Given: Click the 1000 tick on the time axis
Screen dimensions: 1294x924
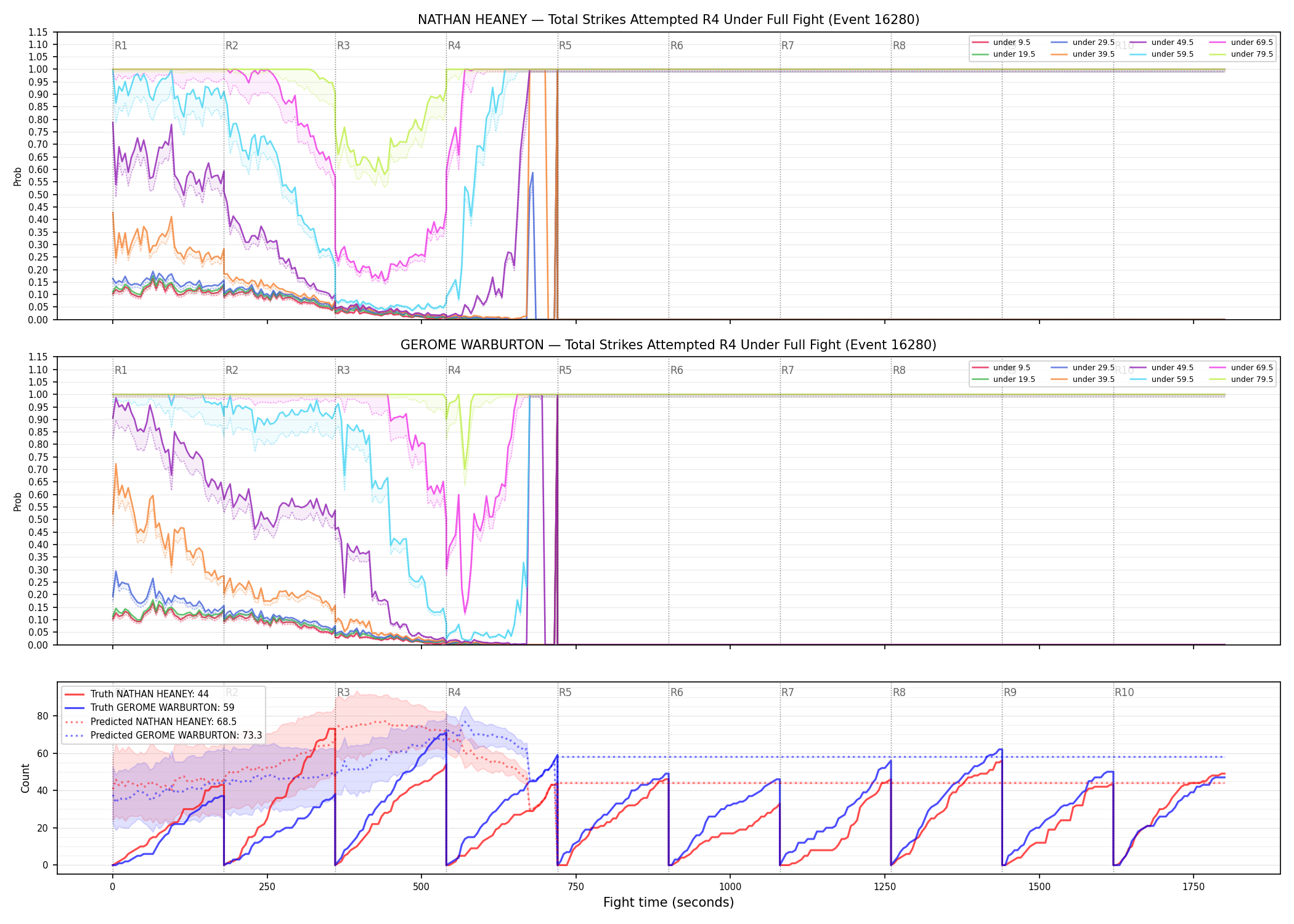Looking at the screenshot, I should (730, 887).
